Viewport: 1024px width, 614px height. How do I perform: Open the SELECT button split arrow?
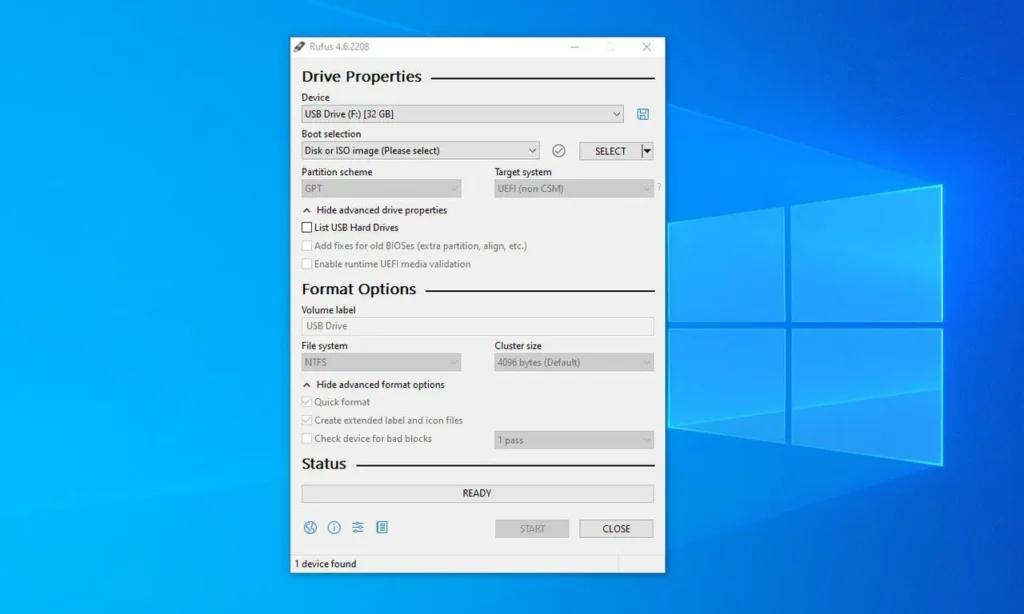tap(647, 151)
